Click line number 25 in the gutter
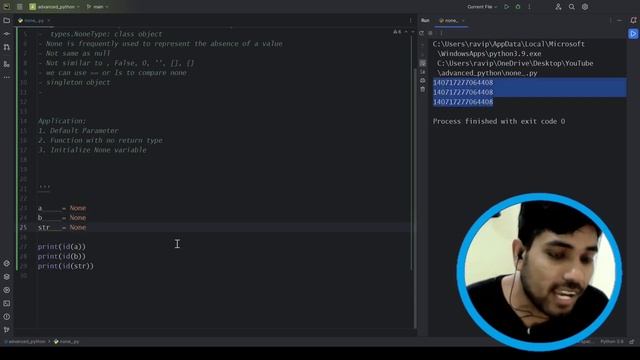640x360 pixels. (23, 227)
